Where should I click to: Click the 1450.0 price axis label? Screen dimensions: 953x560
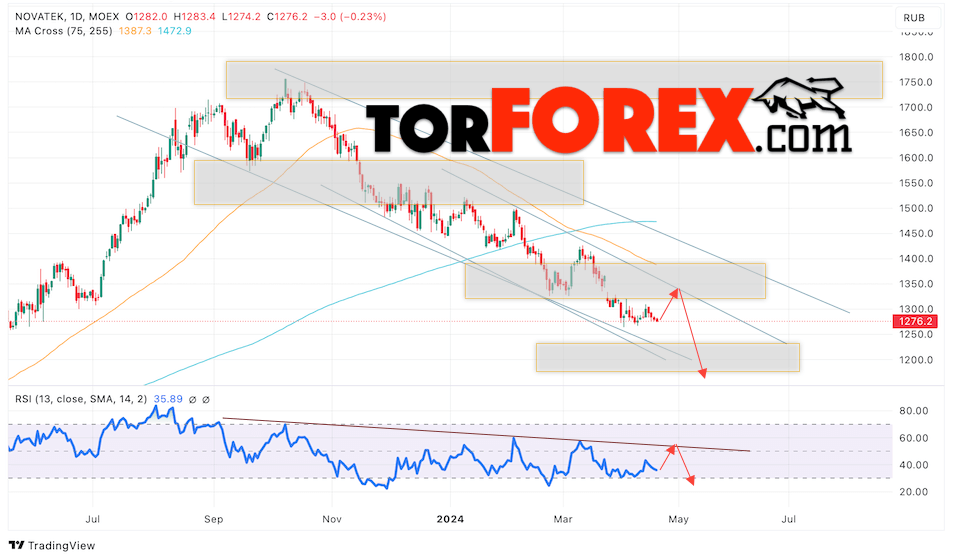click(x=916, y=233)
